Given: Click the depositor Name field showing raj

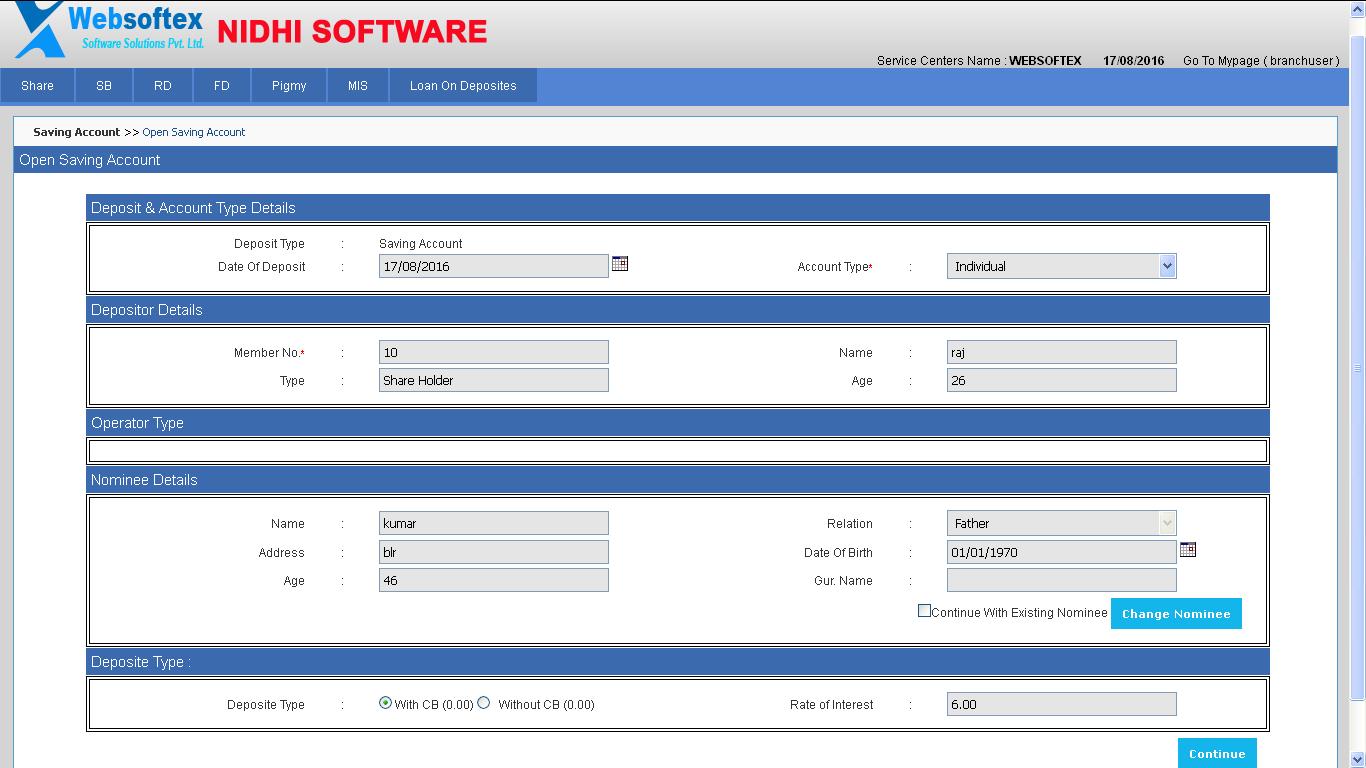Looking at the screenshot, I should coord(1061,352).
